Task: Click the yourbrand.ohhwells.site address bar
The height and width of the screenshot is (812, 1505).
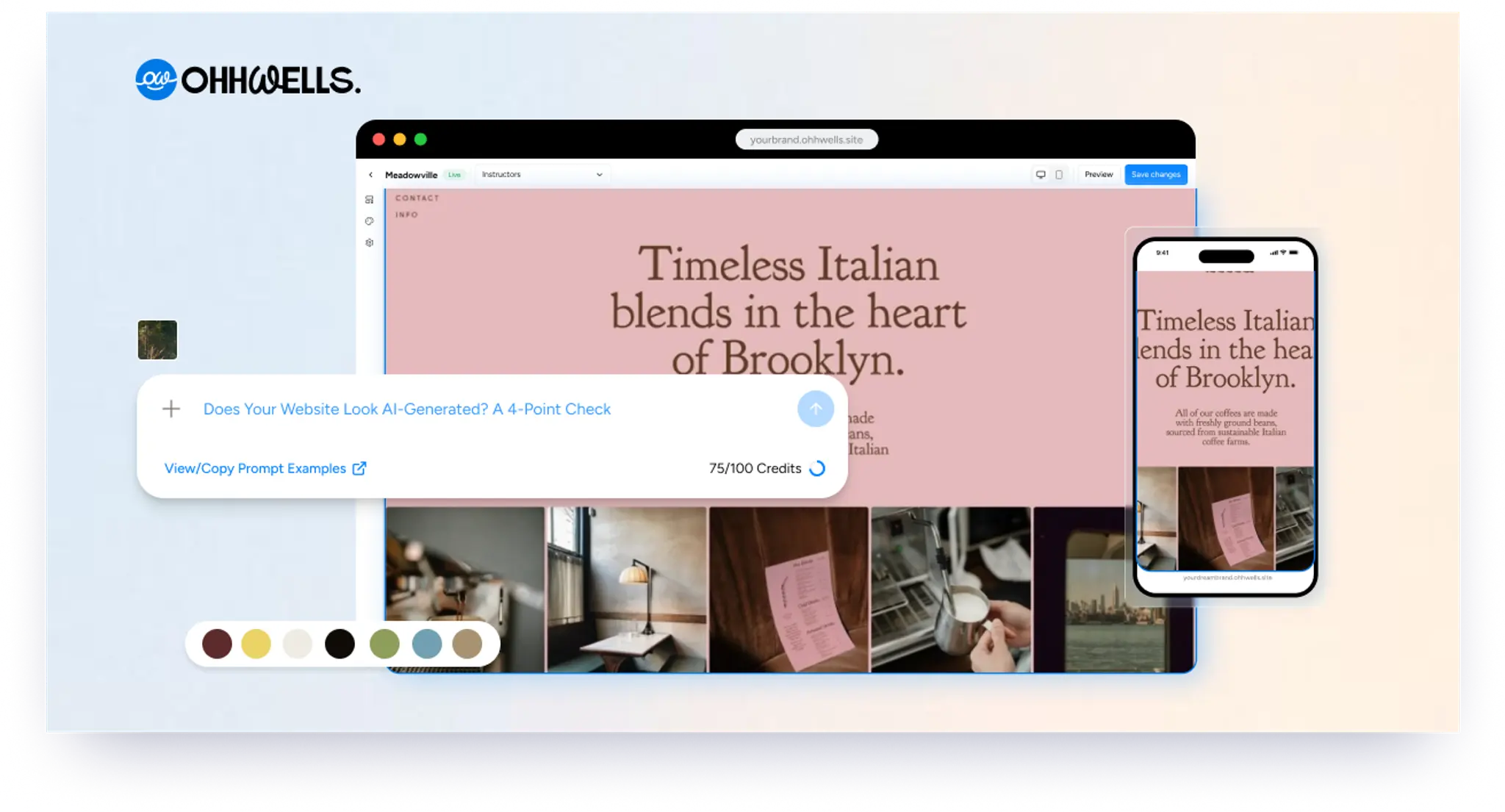Action: coord(806,140)
